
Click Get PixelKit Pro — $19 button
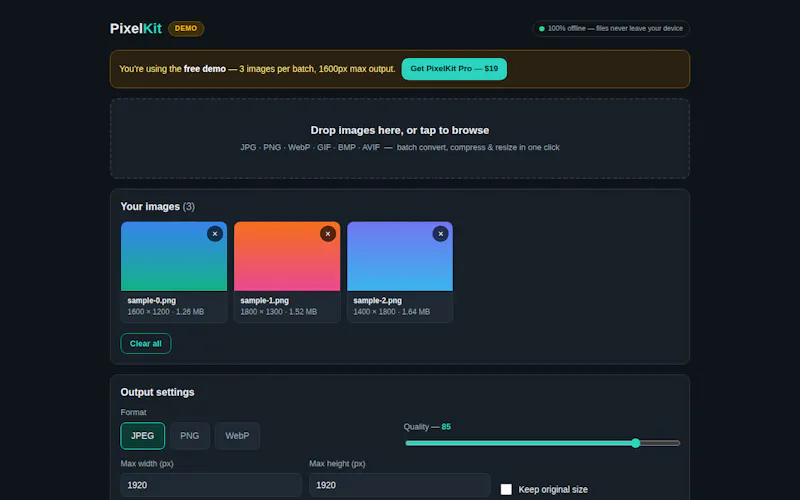(x=454, y=69)
